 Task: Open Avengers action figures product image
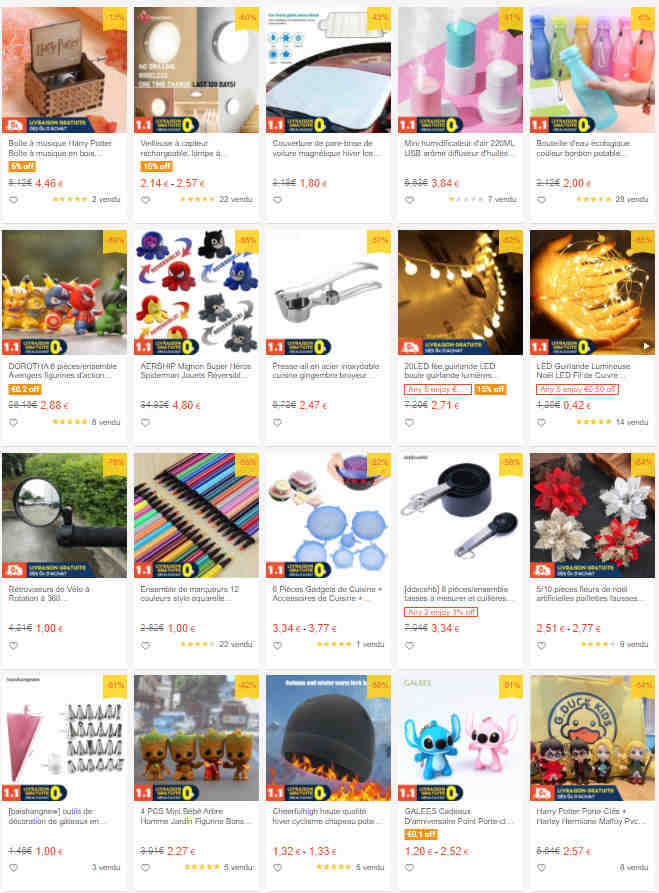(x=64, y=292)
